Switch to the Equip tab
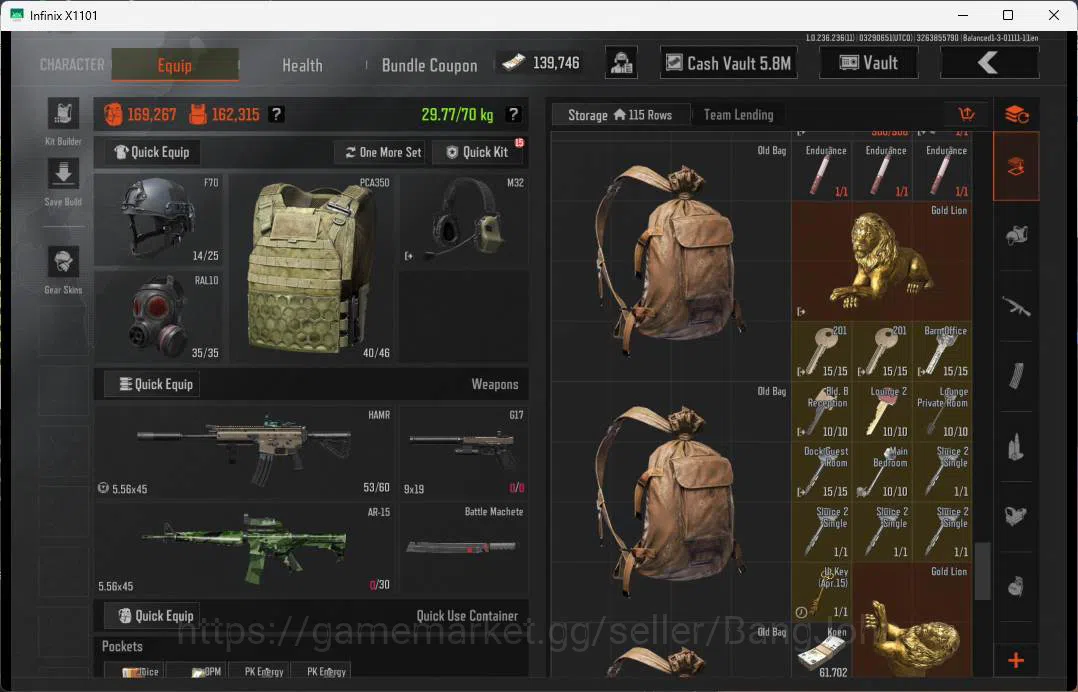Viewport: 1078px width, 692px height. coord(175,65)
